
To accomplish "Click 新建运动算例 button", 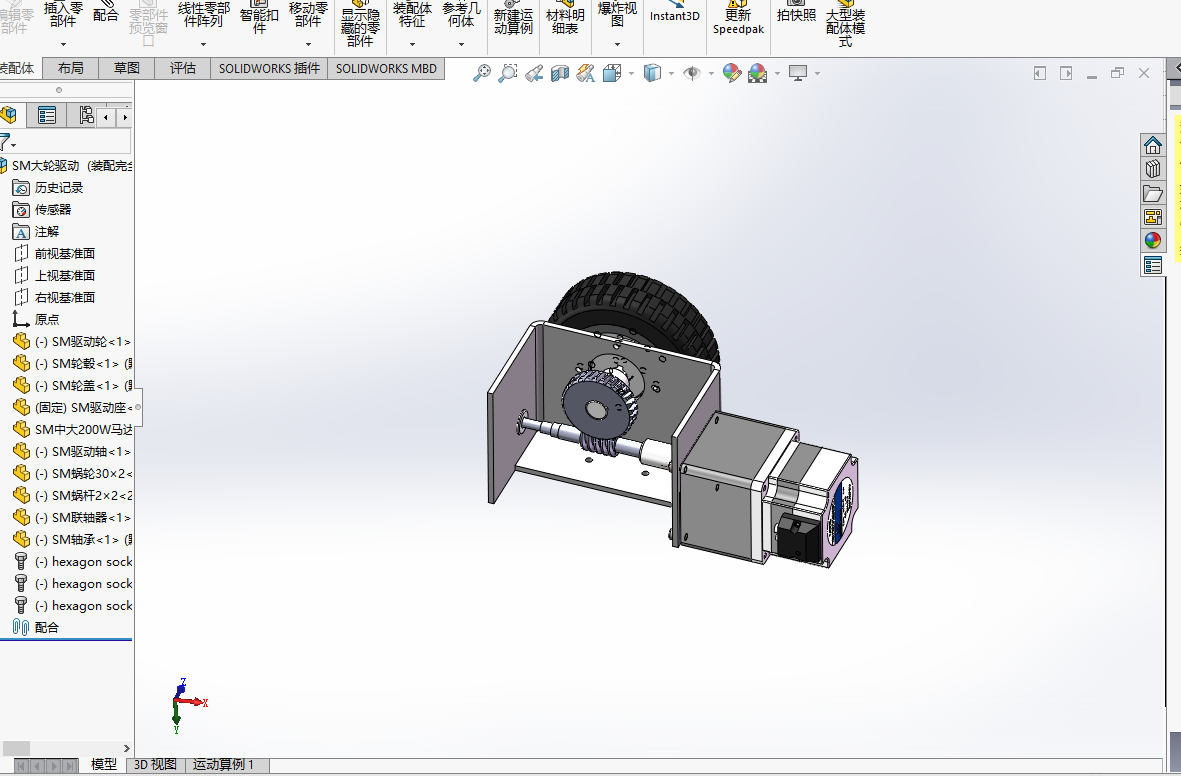I will (514, 18).
